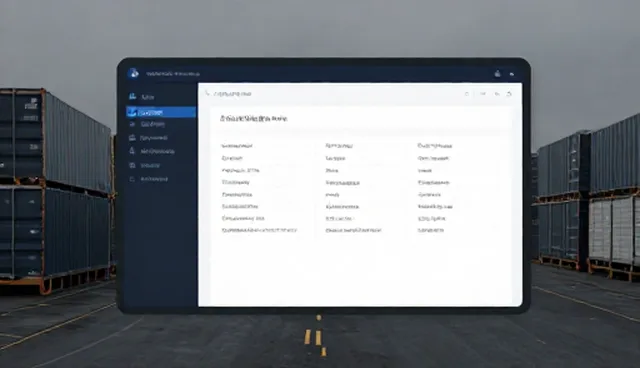Click the rightmost icon in white toolbar

509,94
